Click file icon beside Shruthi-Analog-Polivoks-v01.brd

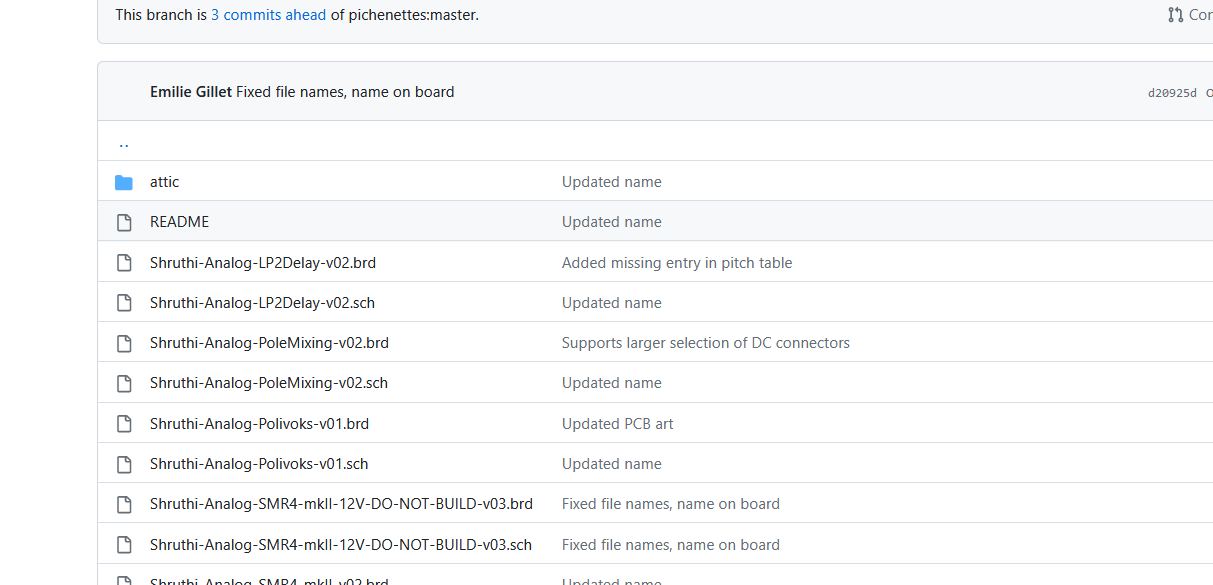click(x=124, y=424)
